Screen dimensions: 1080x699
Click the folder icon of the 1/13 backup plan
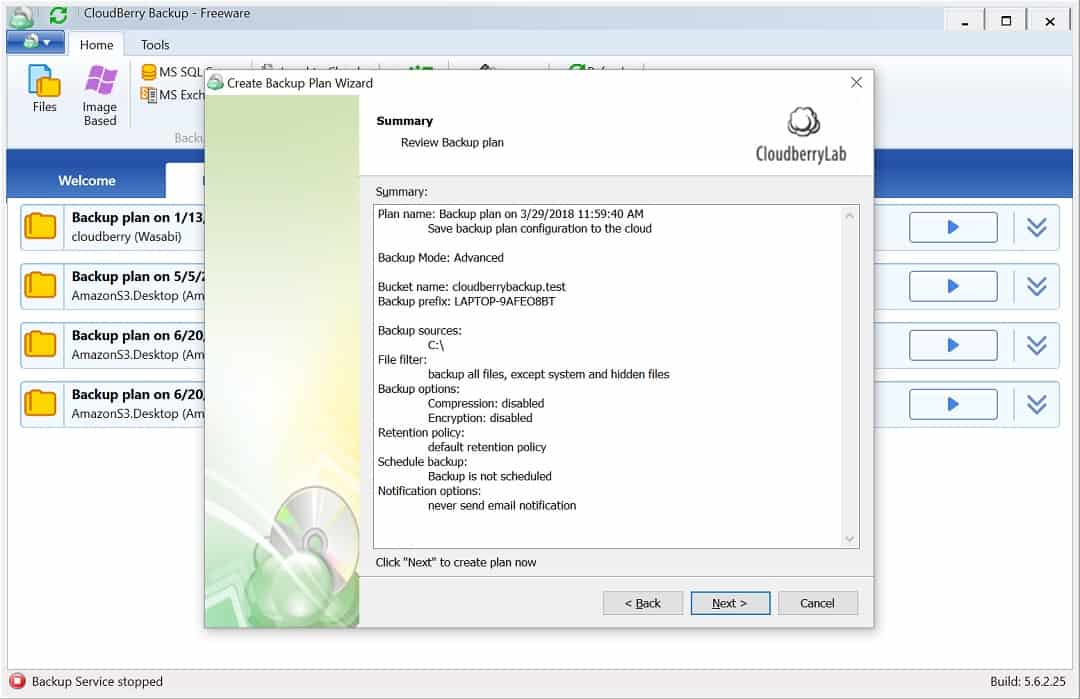pos(41,227)
